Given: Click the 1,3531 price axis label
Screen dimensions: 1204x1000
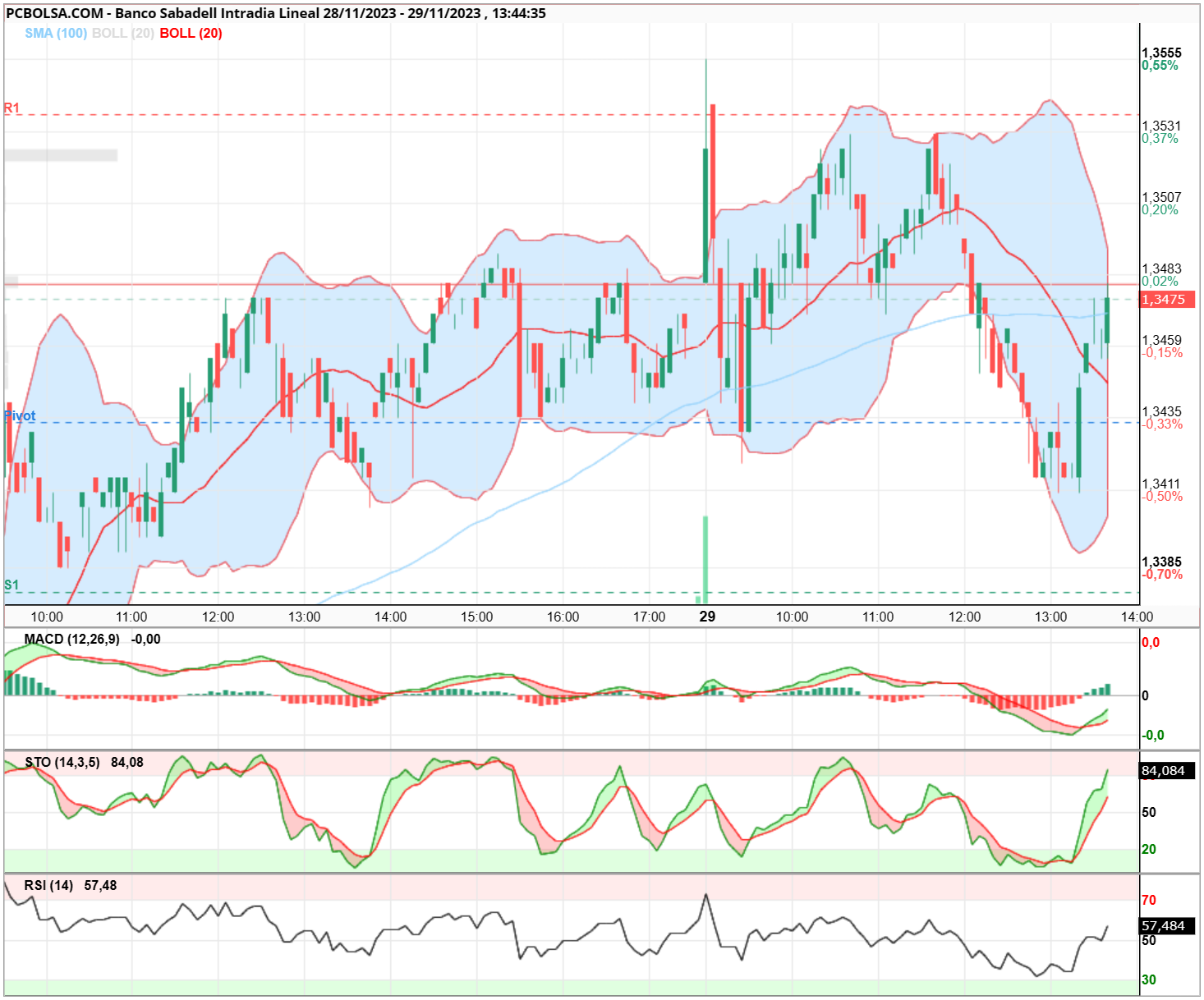Looking at the screenshot, I should [x=1161, y=126].
